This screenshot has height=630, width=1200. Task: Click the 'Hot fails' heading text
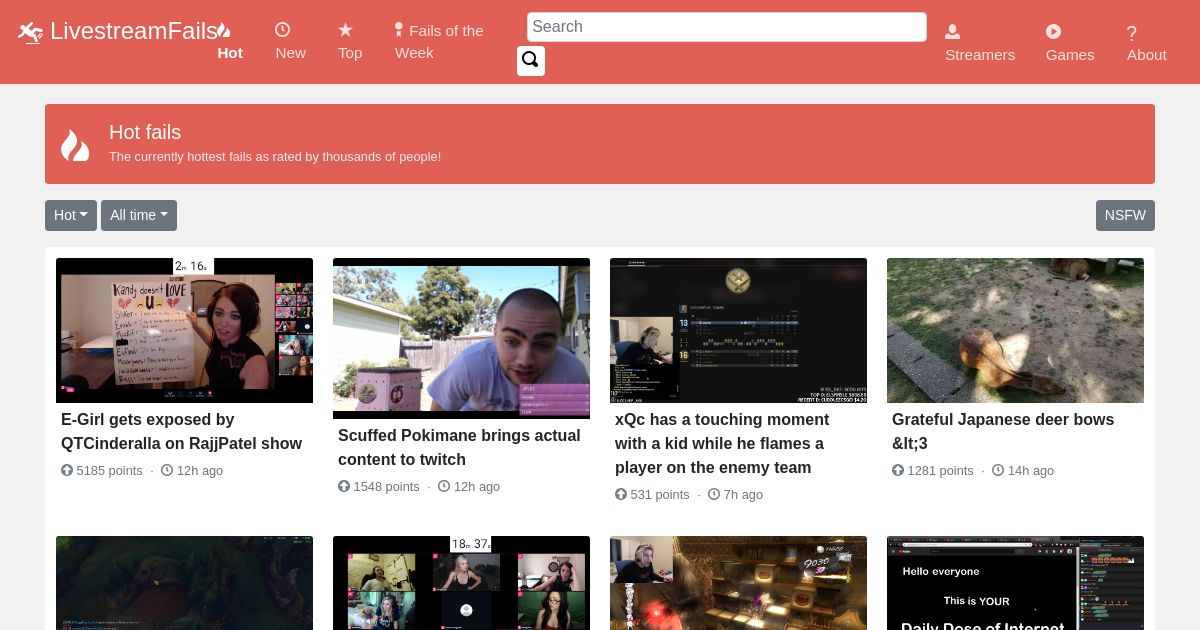145,132
